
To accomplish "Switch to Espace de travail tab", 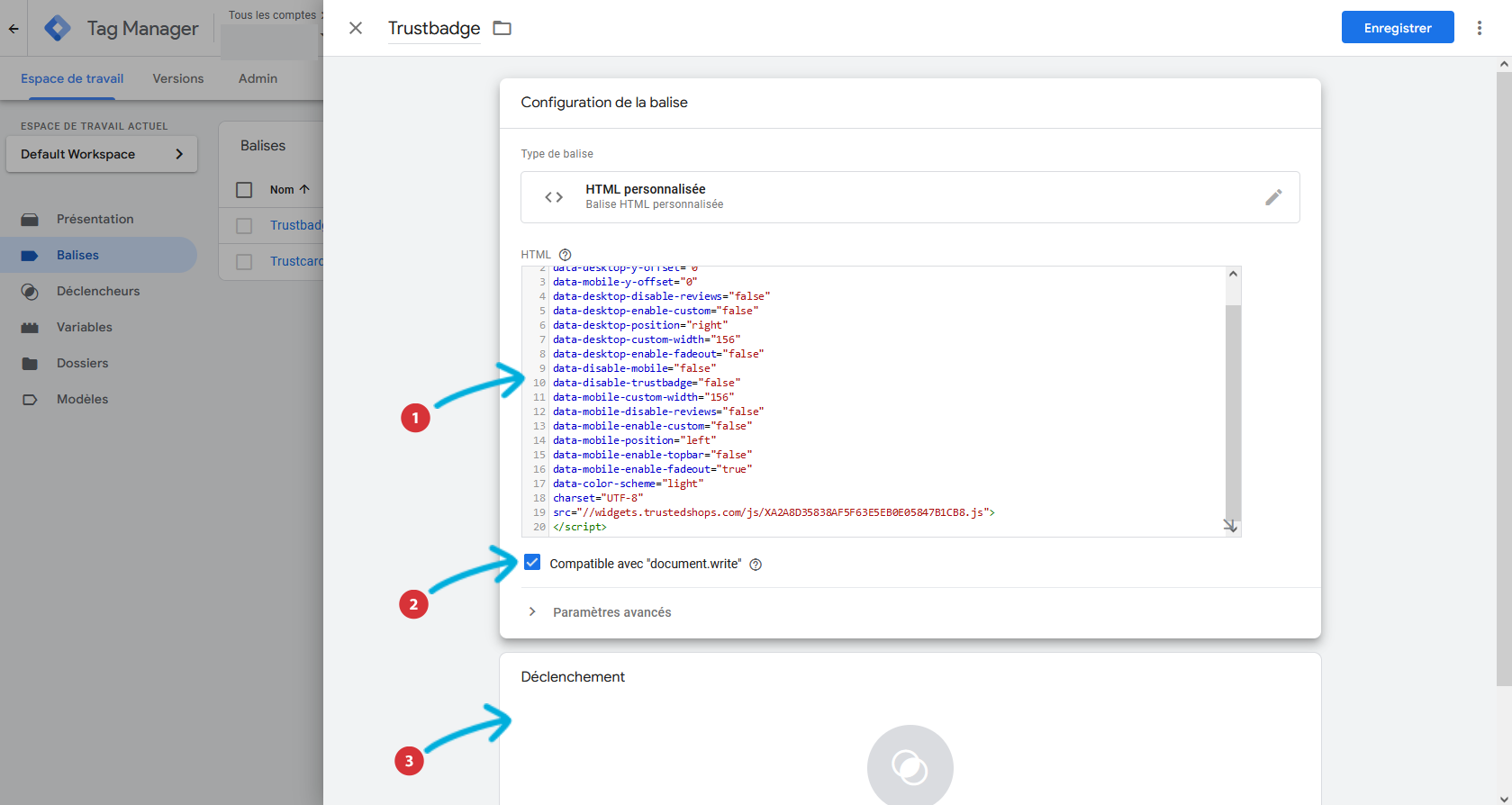I will click(x=72, y=78).
